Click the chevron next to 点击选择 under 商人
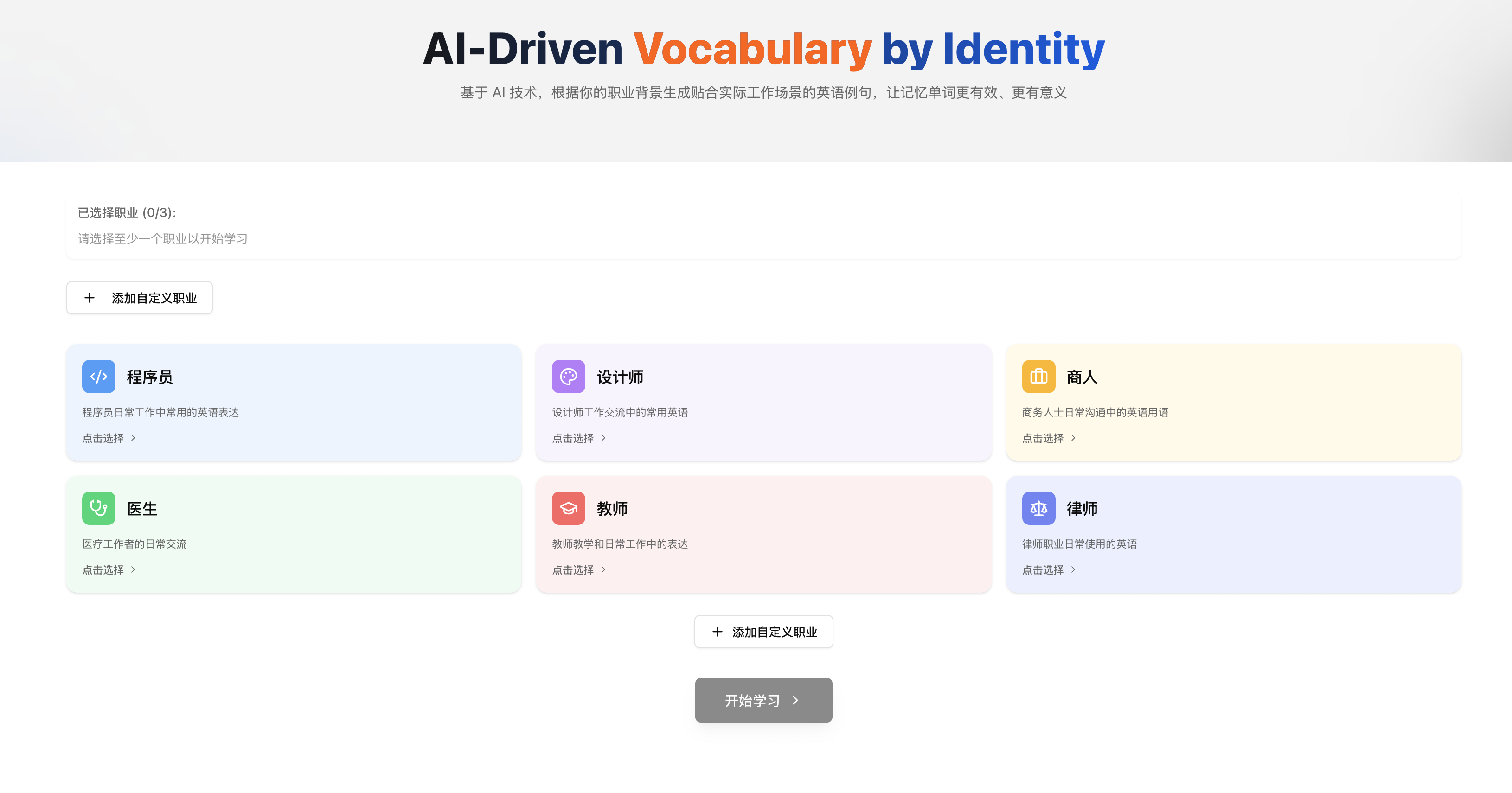Viewport: 1512px width, 793px height. [1074, 438]
